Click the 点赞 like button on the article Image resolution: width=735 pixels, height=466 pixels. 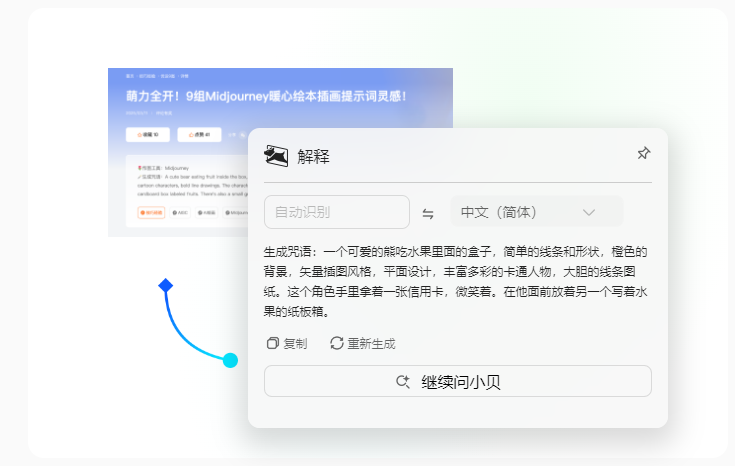tap(199, 134)
